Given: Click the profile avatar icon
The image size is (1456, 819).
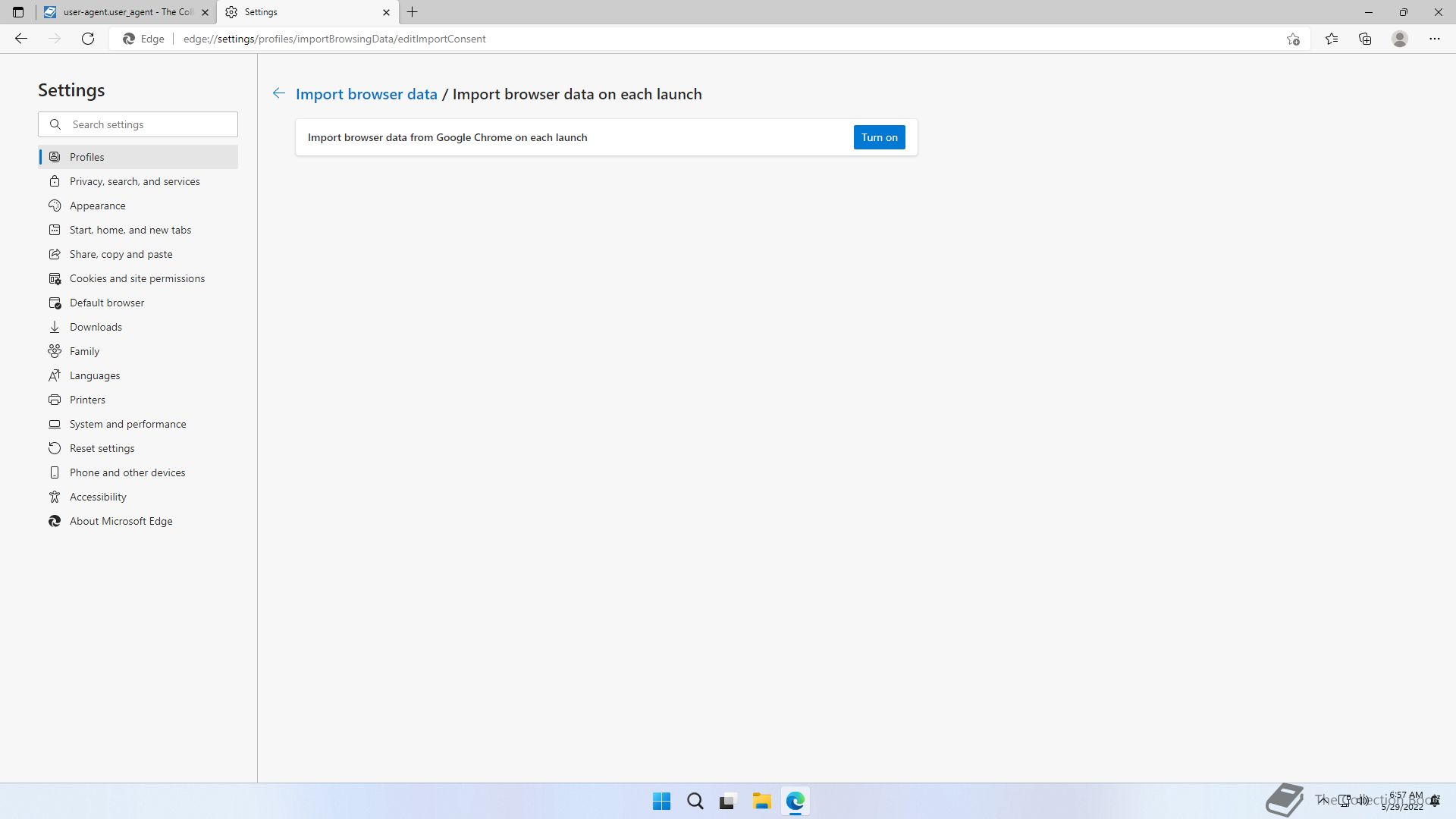Looking at the screenshot, I should (1399, 39).
